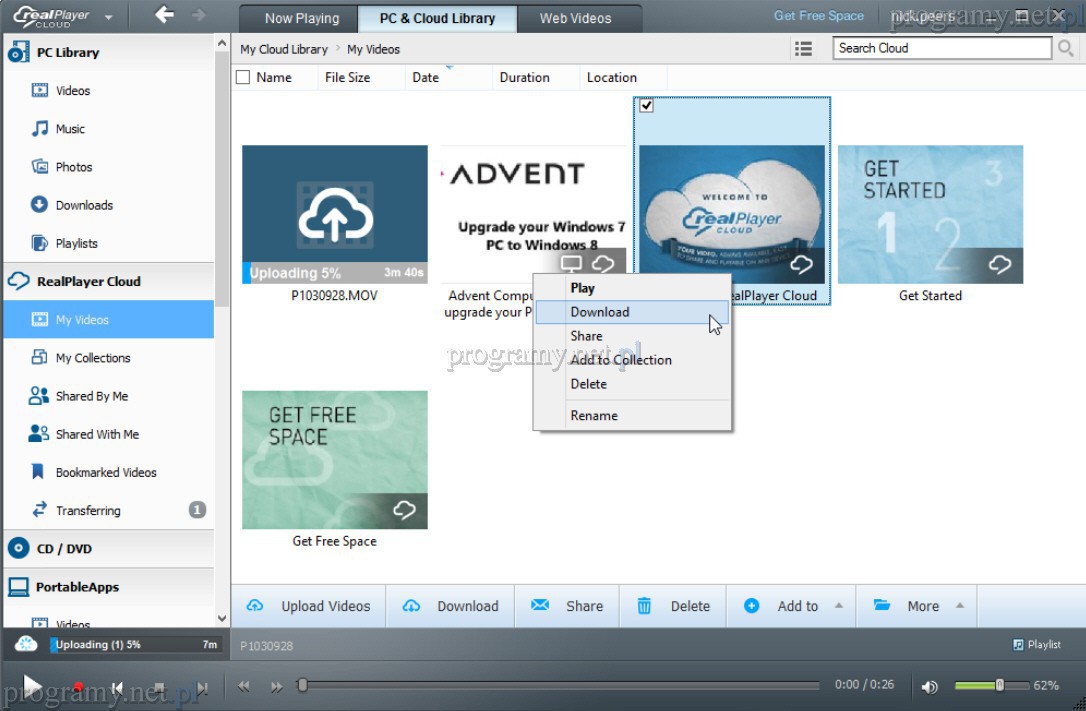This screenshot has height=711, width=1086.
Task: Tick the select-all checkbox beside Name
Action: tap(243, 77)
